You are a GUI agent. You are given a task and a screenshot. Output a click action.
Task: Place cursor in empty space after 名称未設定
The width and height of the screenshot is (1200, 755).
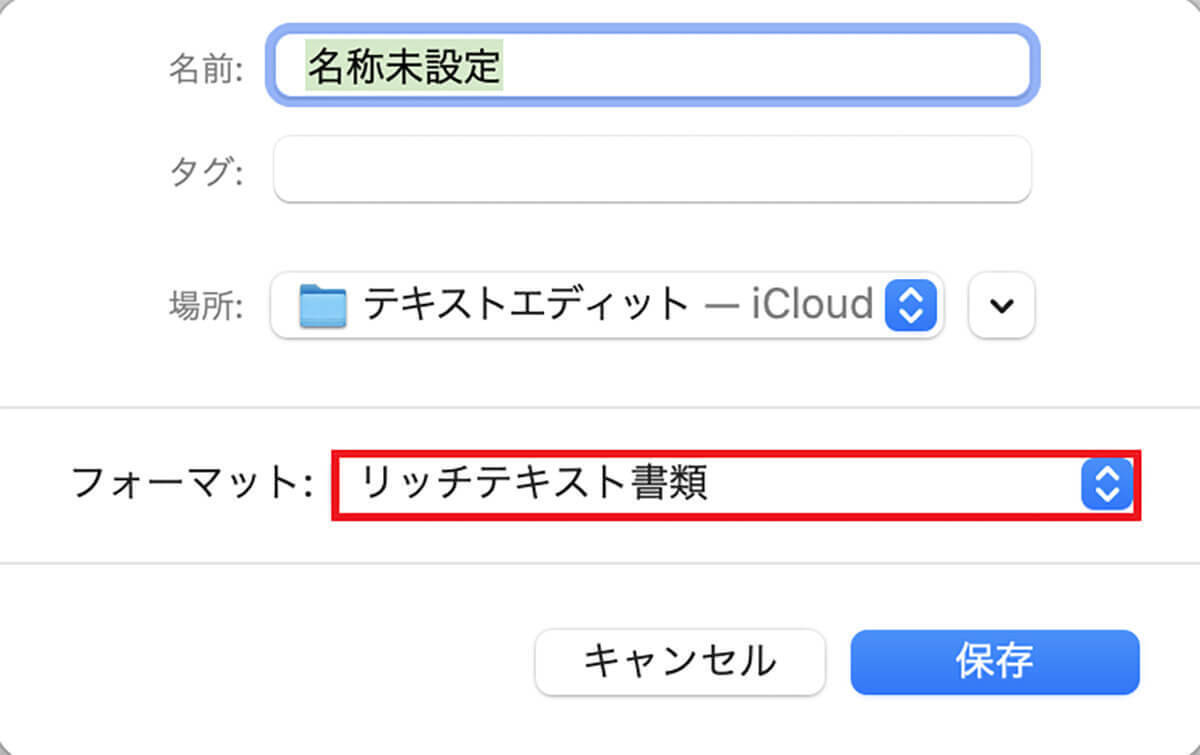[760, 68]
